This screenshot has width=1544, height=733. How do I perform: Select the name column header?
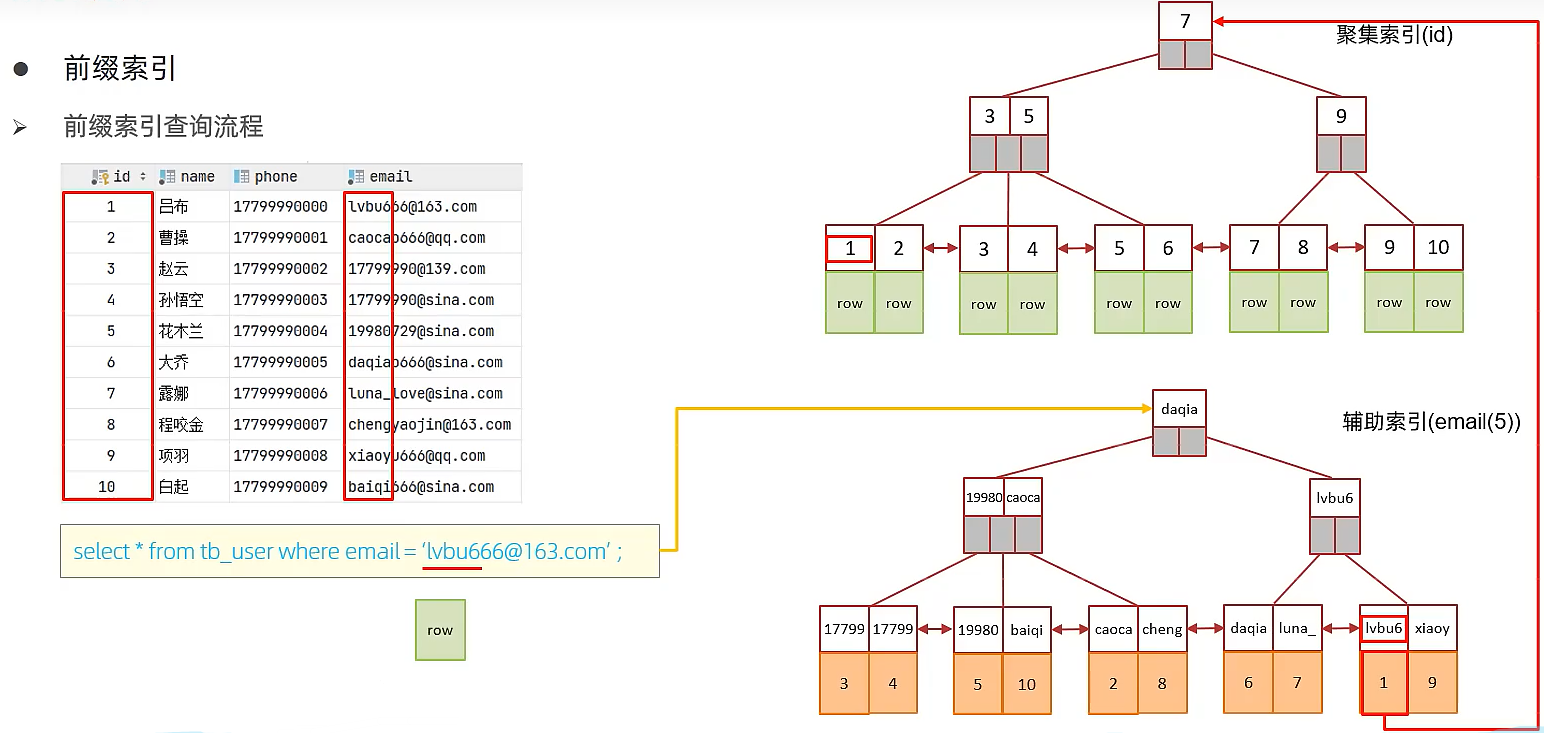(192, 177)
